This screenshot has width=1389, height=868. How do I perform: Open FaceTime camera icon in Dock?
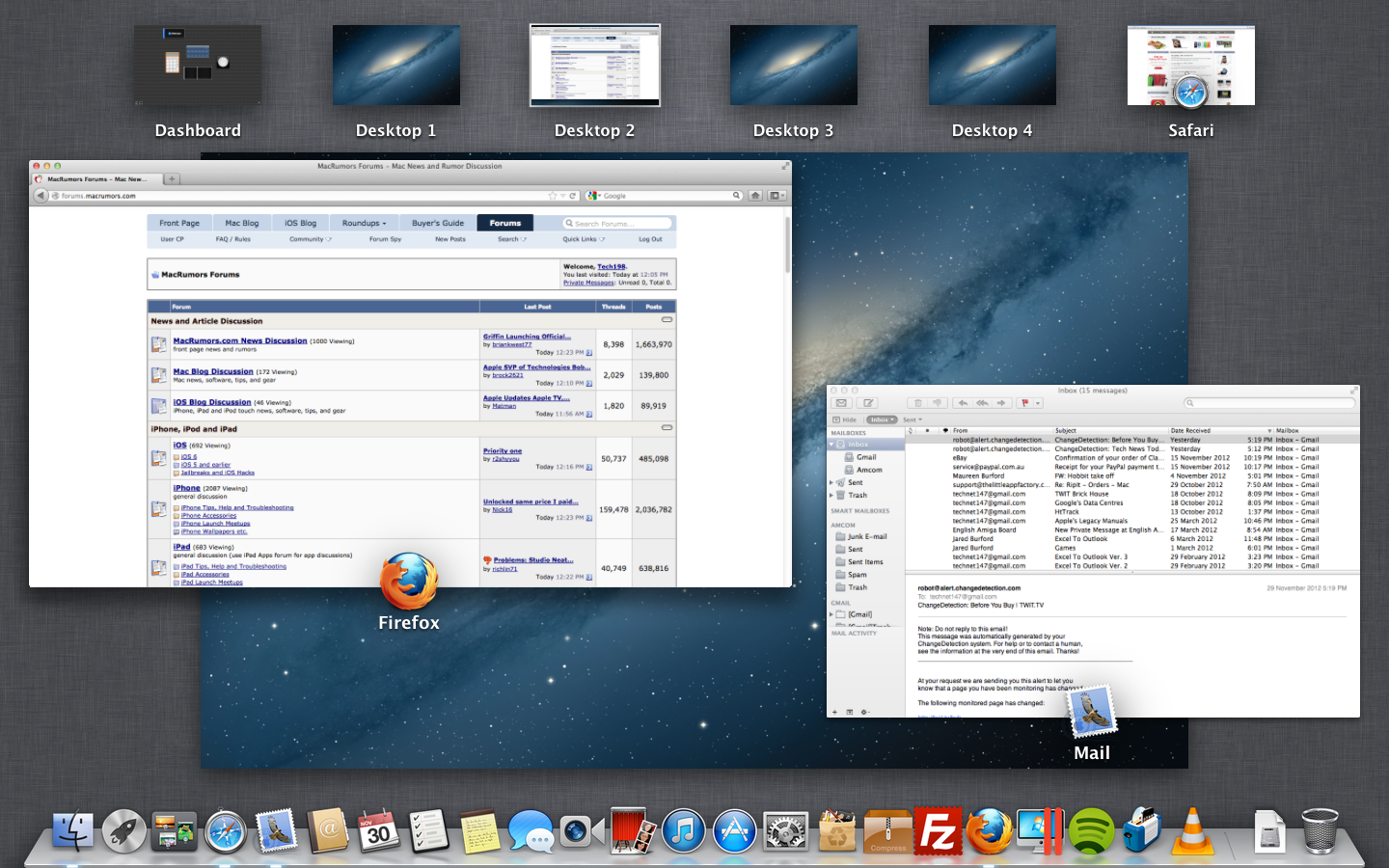(x=582, y=831)
